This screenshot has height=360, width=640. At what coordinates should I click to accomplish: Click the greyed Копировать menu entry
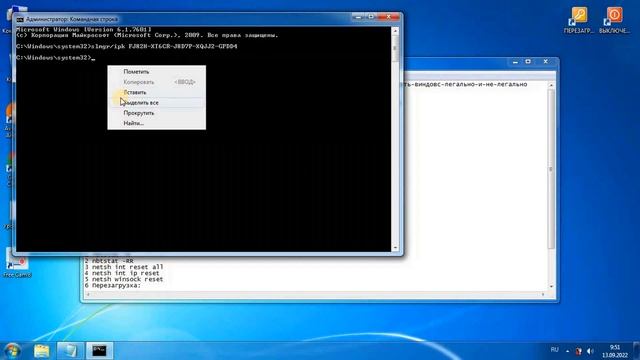(x=156, y=82)
